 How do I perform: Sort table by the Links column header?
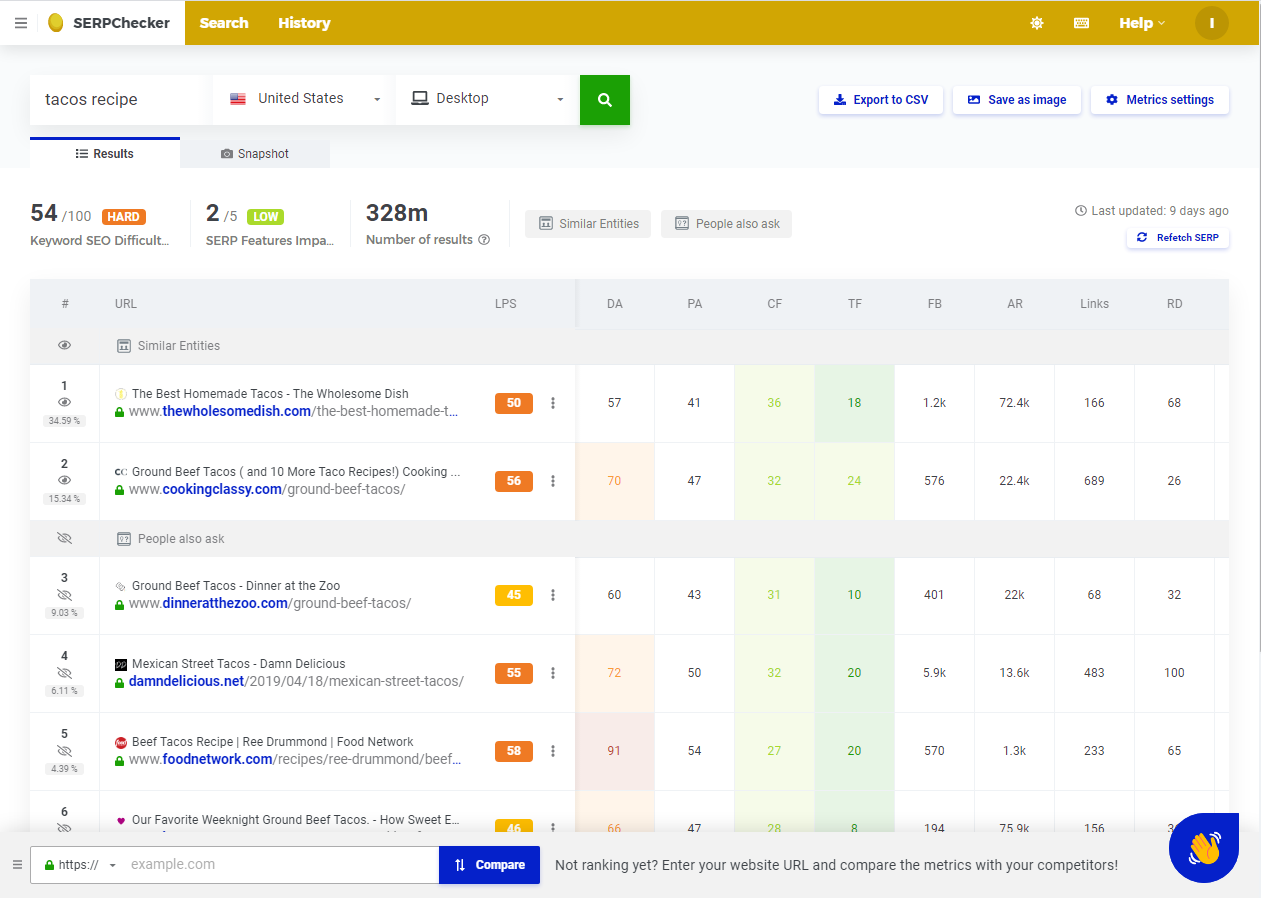coord(1094,304)
